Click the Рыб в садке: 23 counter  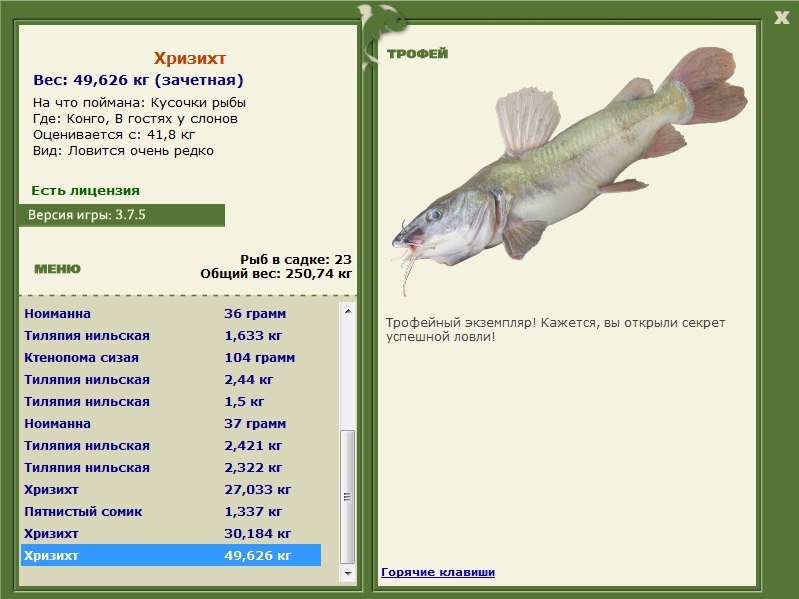(x=296, y=259)
